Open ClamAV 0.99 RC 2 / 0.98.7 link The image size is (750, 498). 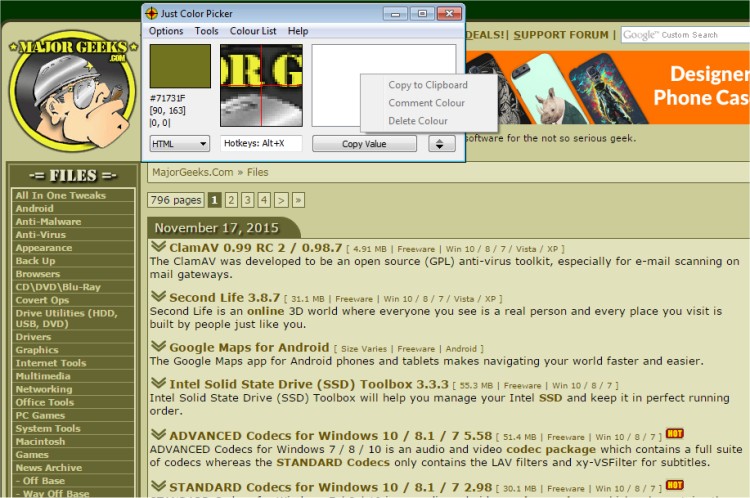[x=255, y=248]
